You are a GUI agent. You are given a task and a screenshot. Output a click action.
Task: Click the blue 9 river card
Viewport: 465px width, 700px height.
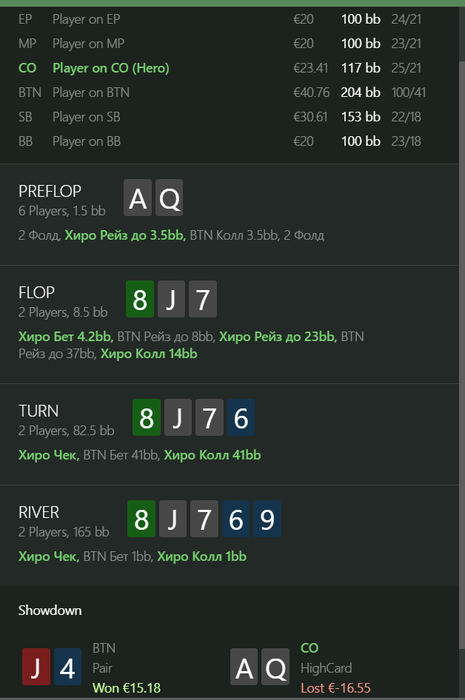(267, 519)
